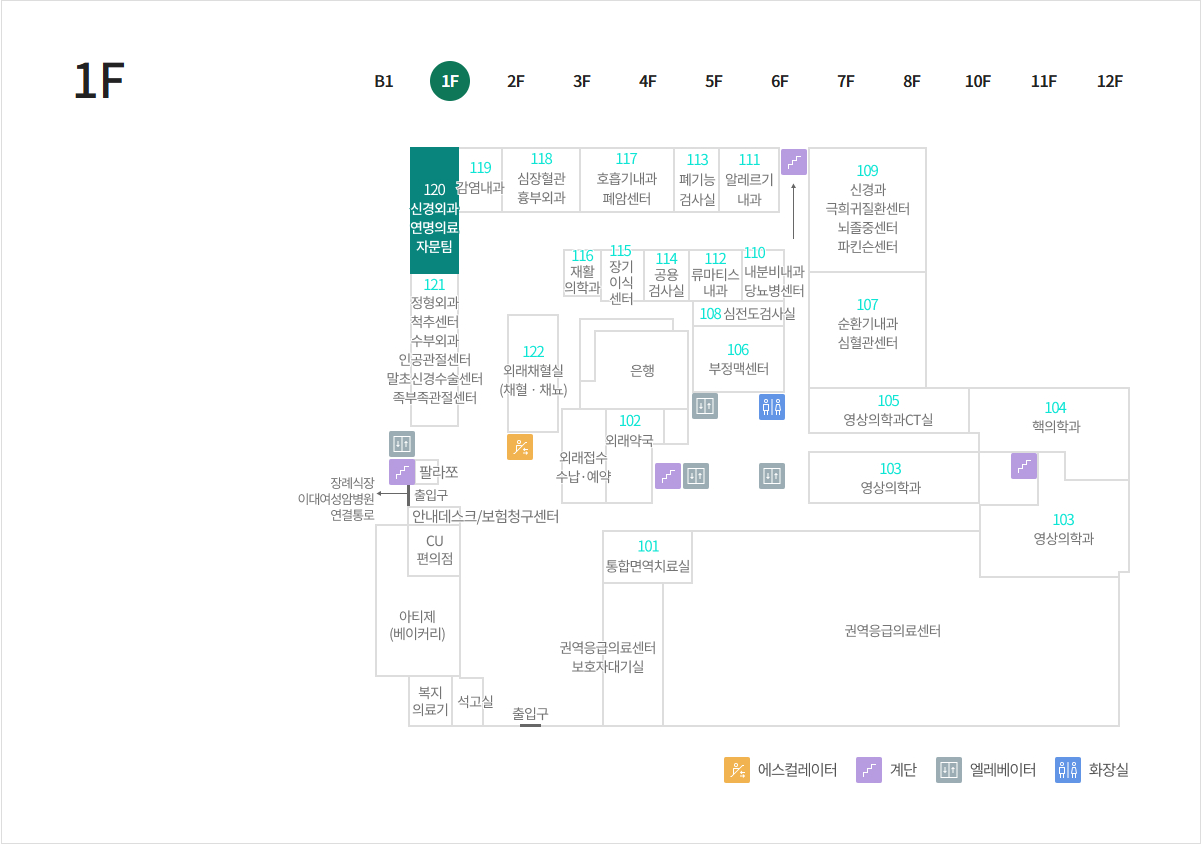Select the CU 편의점 store on the map
Screen dimensions: 1201x844
[x=434, y=550]
